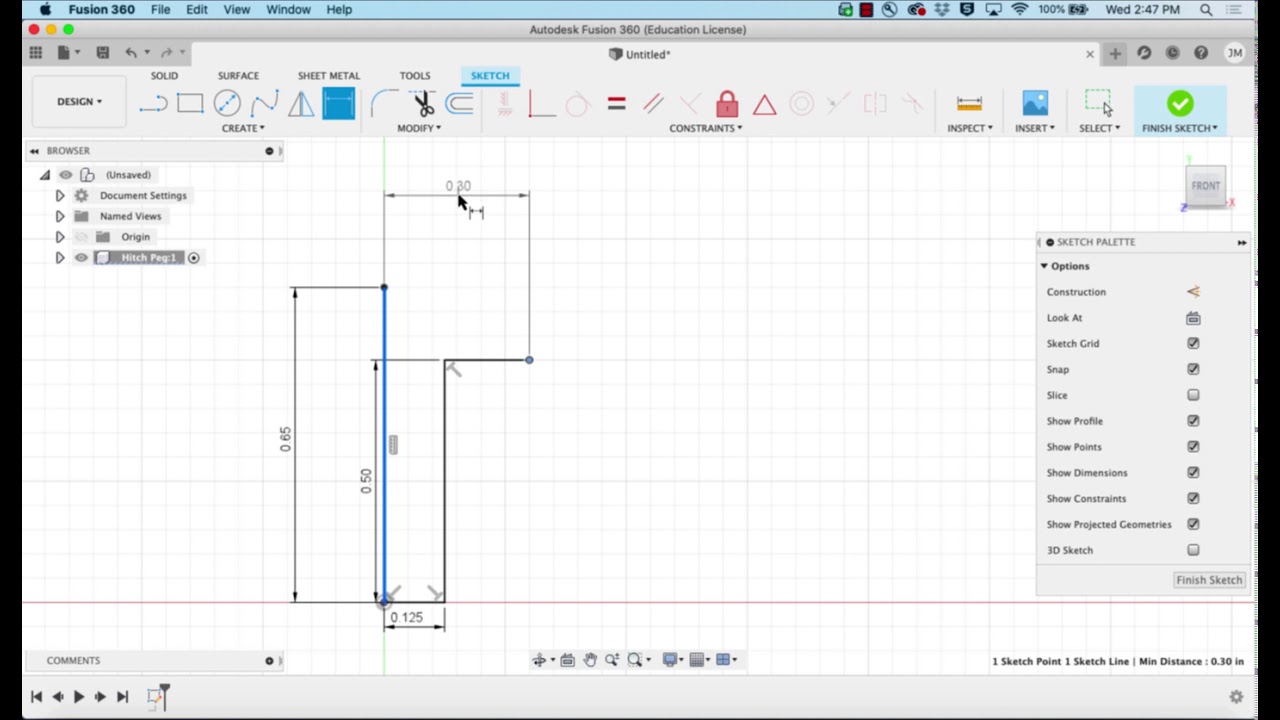
Task: Select the Circle sketch tool
Action: [x=227, y=103]
